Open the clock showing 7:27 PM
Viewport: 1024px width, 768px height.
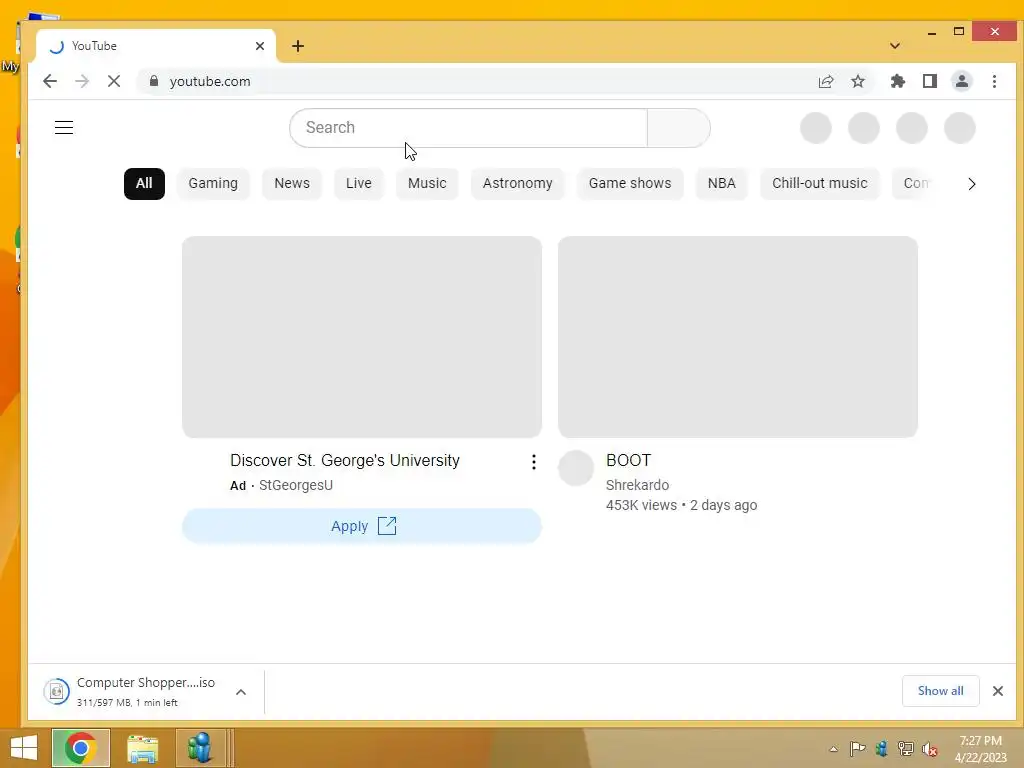coord(980,749)
